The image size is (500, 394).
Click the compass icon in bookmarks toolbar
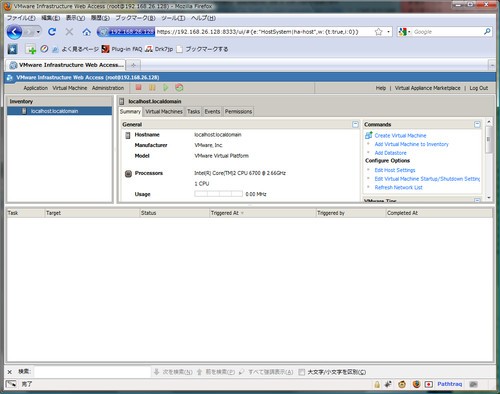pos(44,49)
